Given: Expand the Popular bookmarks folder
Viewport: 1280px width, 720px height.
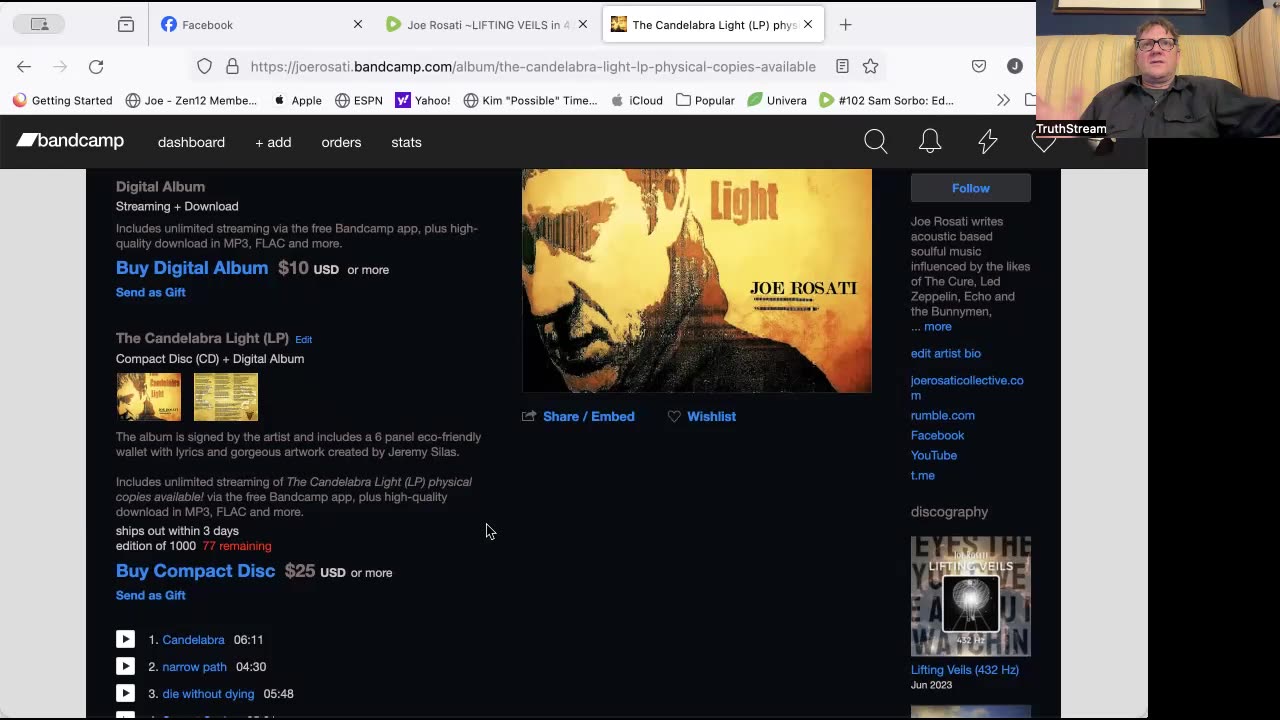Looking at the screenshot, I should coord(705,100).
